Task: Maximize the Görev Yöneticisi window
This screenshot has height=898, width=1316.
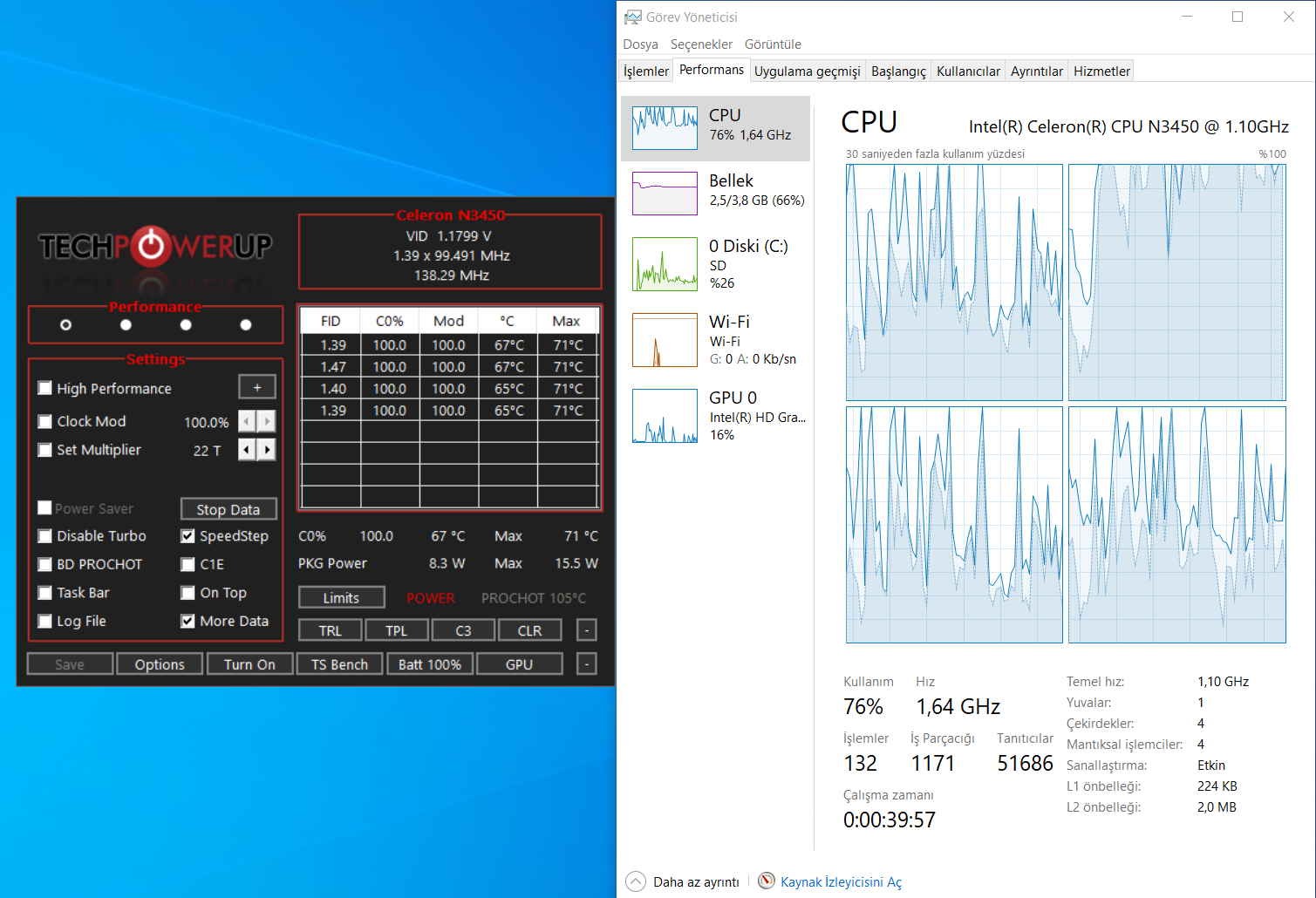Action: 1237,17
